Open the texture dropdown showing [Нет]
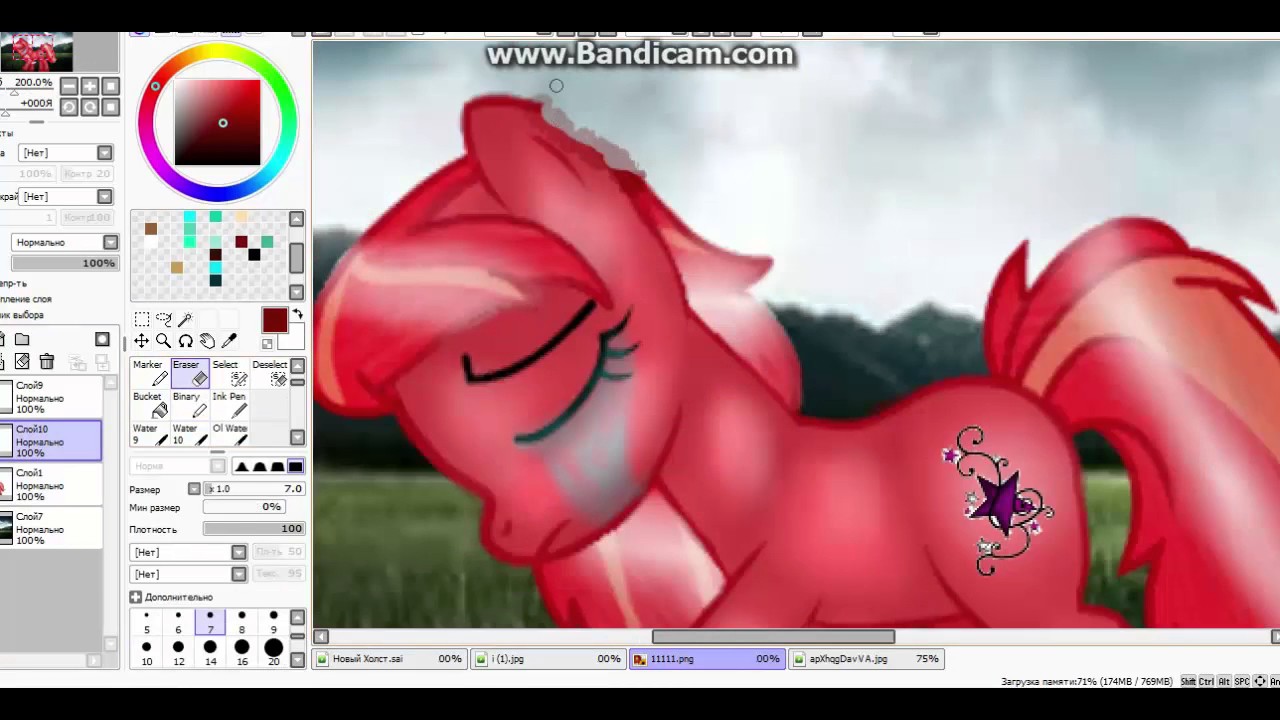This screenshot has height=720, width=1280. point(66,153)
